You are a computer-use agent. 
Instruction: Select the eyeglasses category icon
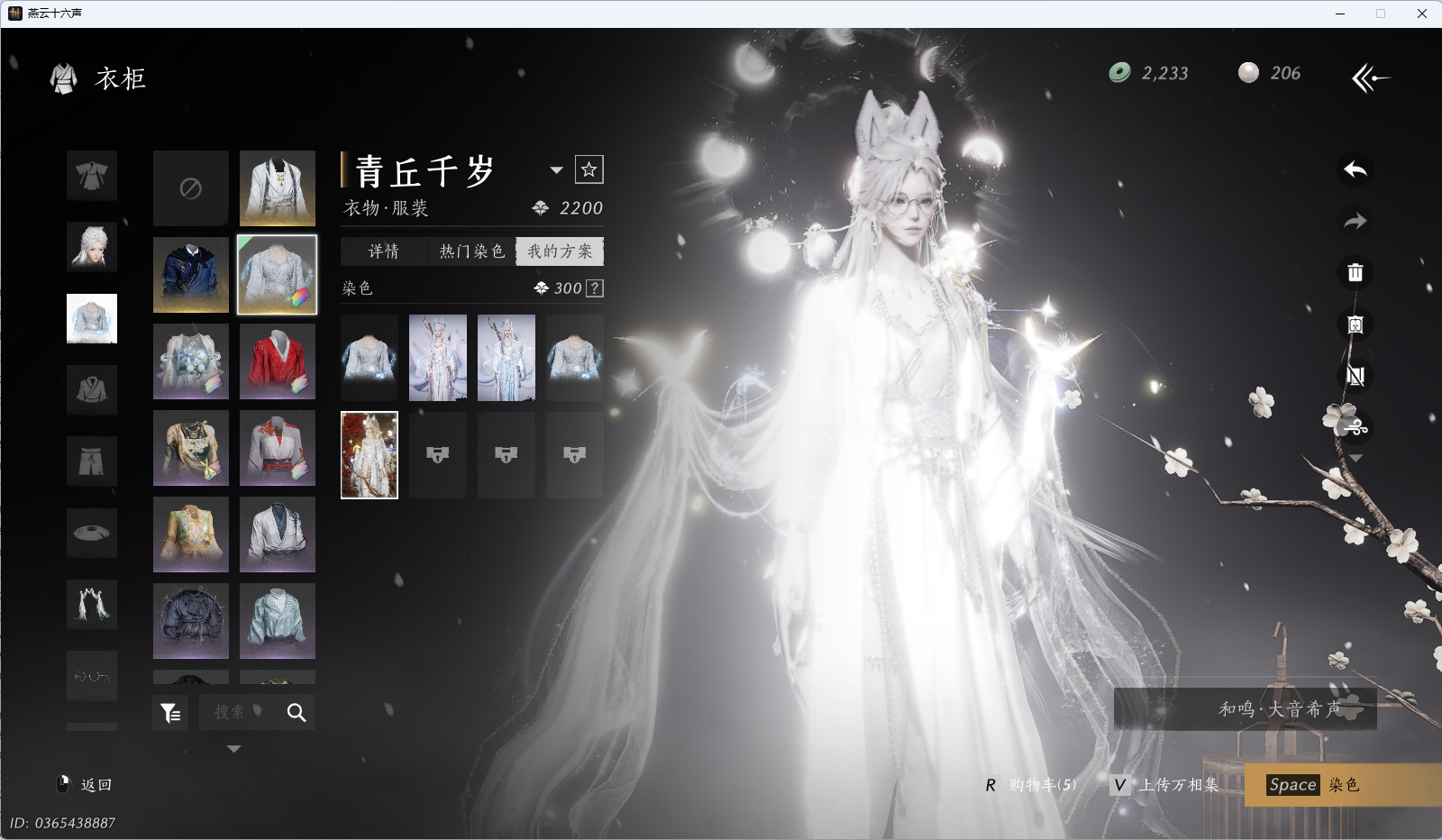92,676
